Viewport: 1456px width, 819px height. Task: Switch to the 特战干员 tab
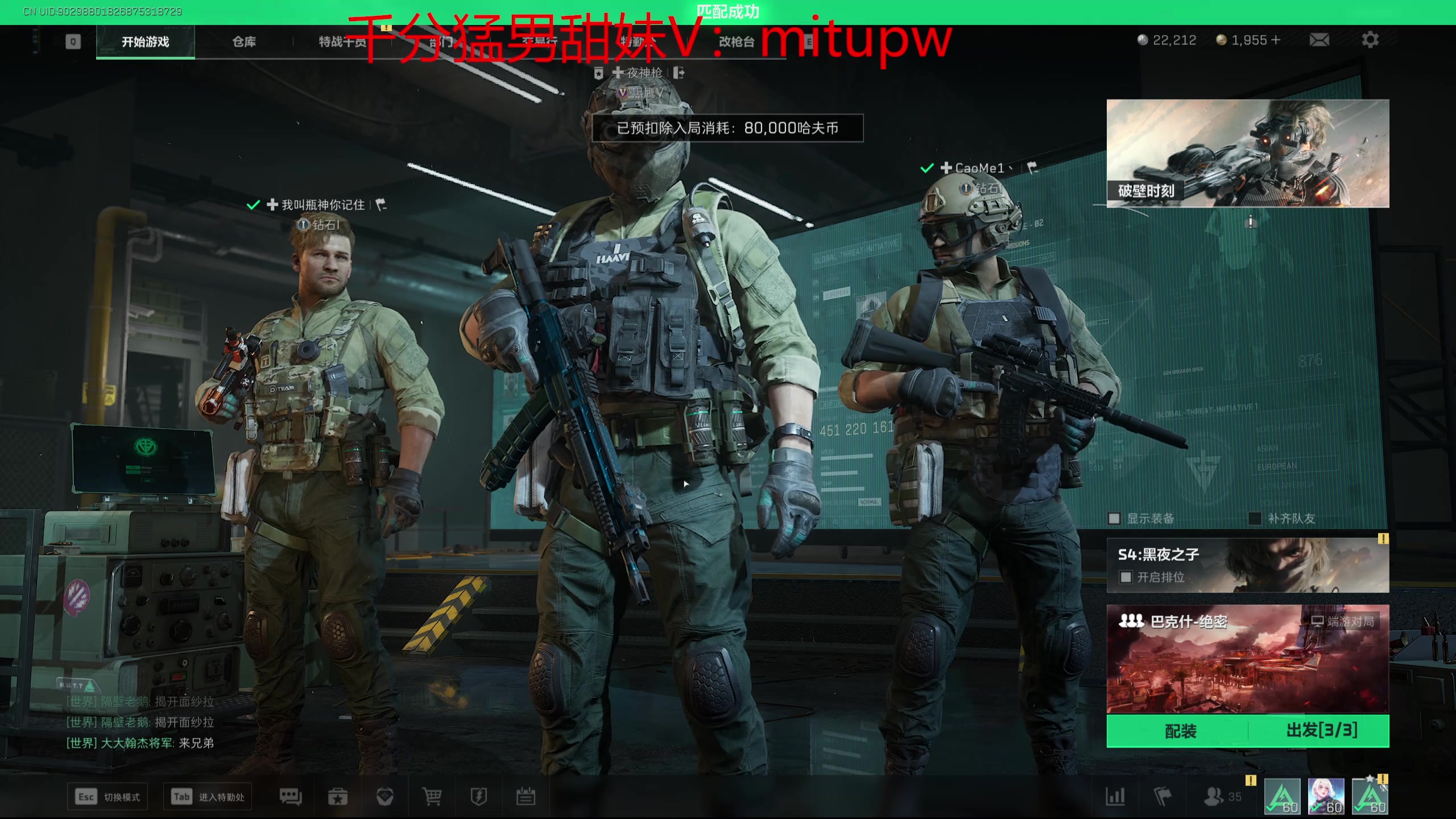click(342, 42)
